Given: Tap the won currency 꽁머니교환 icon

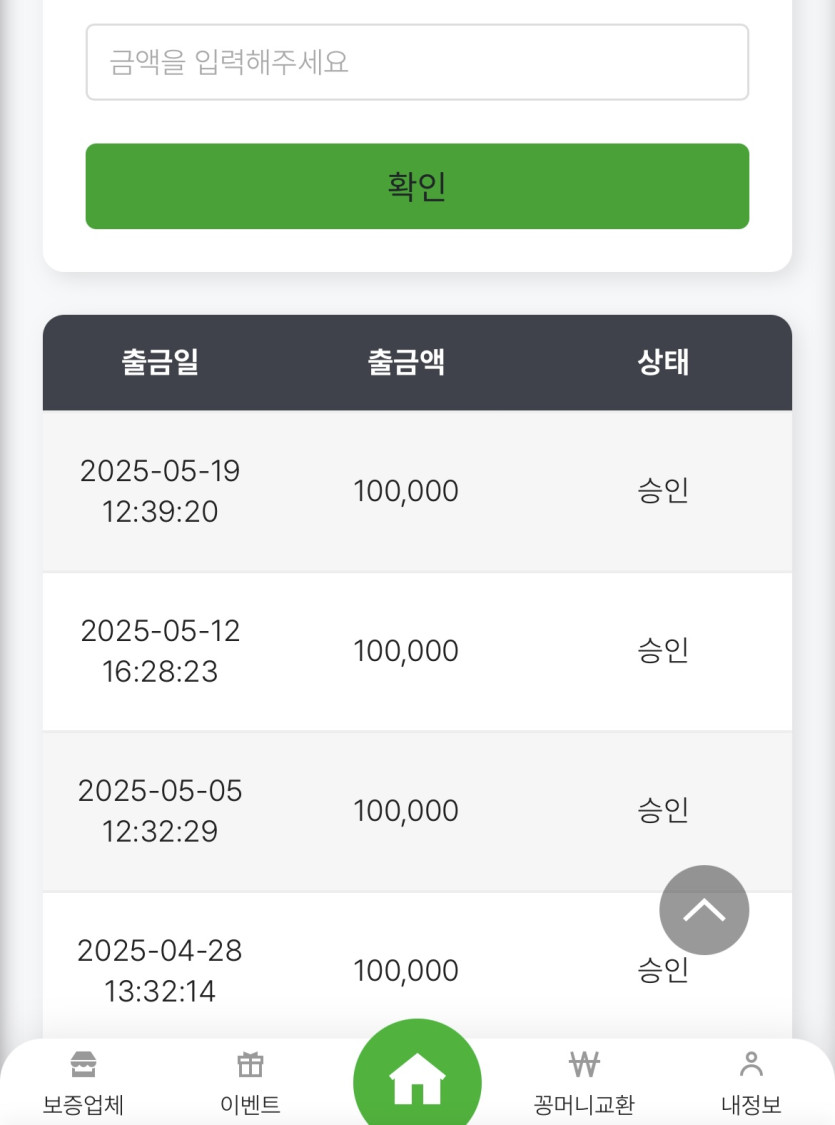Looking at the screenshot, I should pos(584,1064).
